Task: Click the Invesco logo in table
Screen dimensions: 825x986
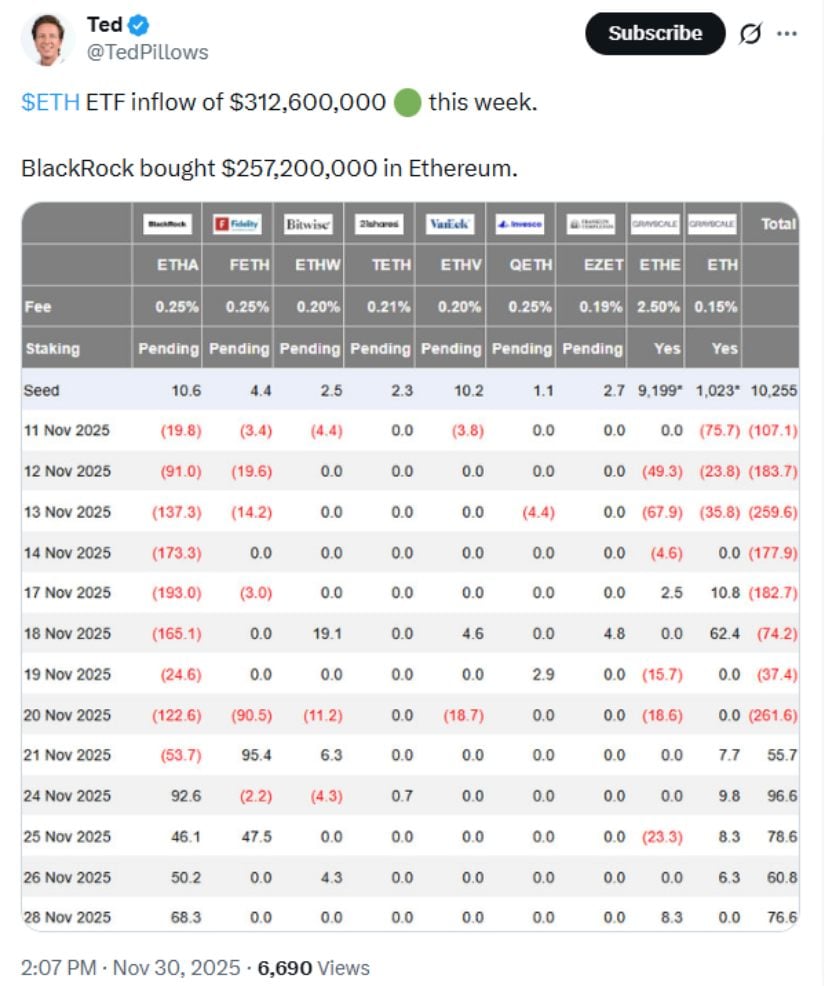Action: 520,225
